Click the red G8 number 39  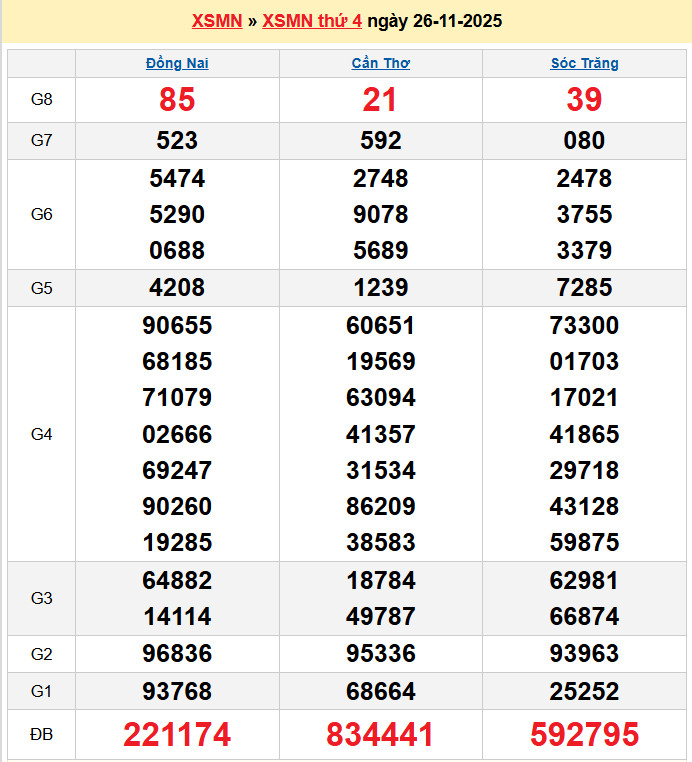tap(584, 100)
